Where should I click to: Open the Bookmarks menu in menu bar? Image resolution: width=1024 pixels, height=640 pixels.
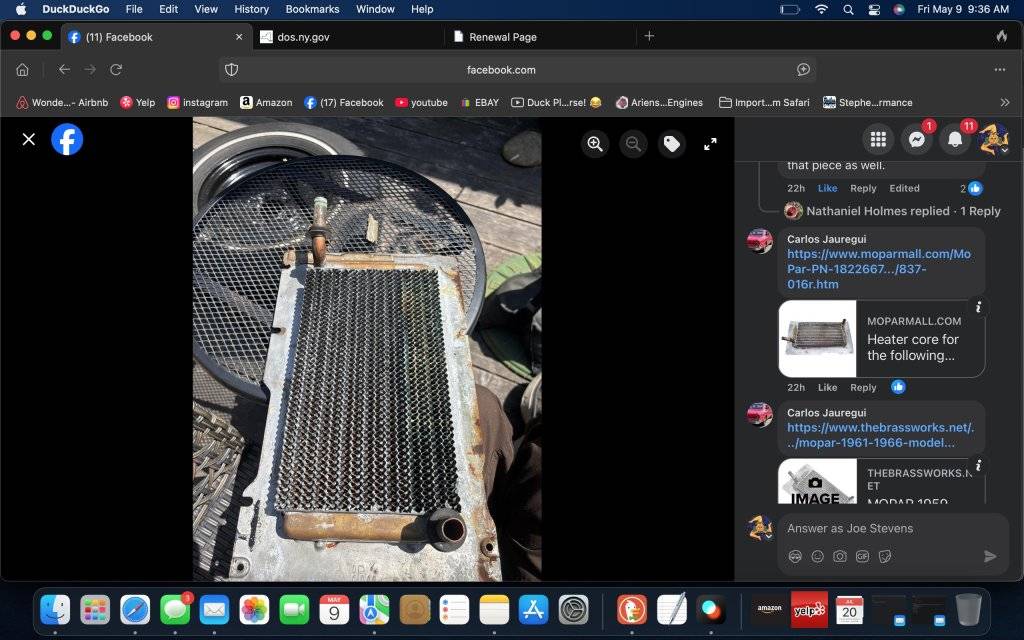(312, 9)
